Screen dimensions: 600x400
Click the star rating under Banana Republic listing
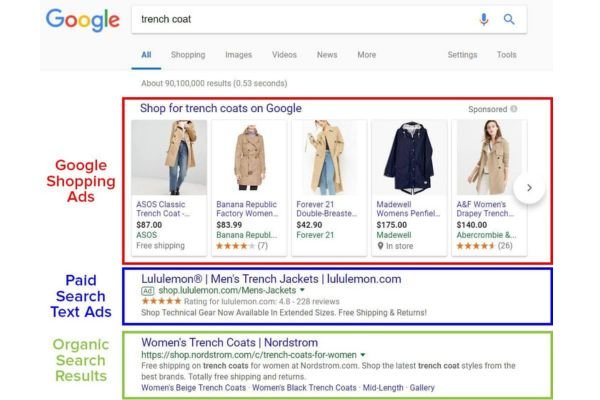tap(235, 246)
